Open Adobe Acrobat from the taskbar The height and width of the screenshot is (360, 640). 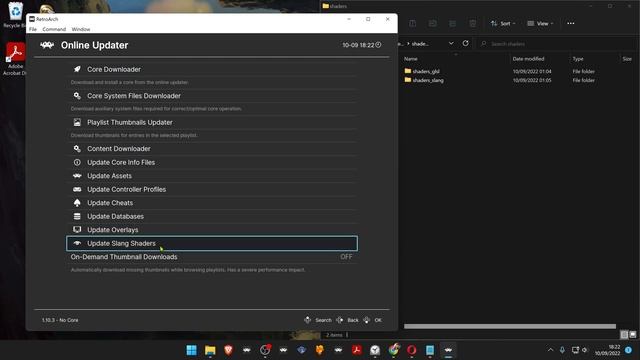click(x=357, y=350)
